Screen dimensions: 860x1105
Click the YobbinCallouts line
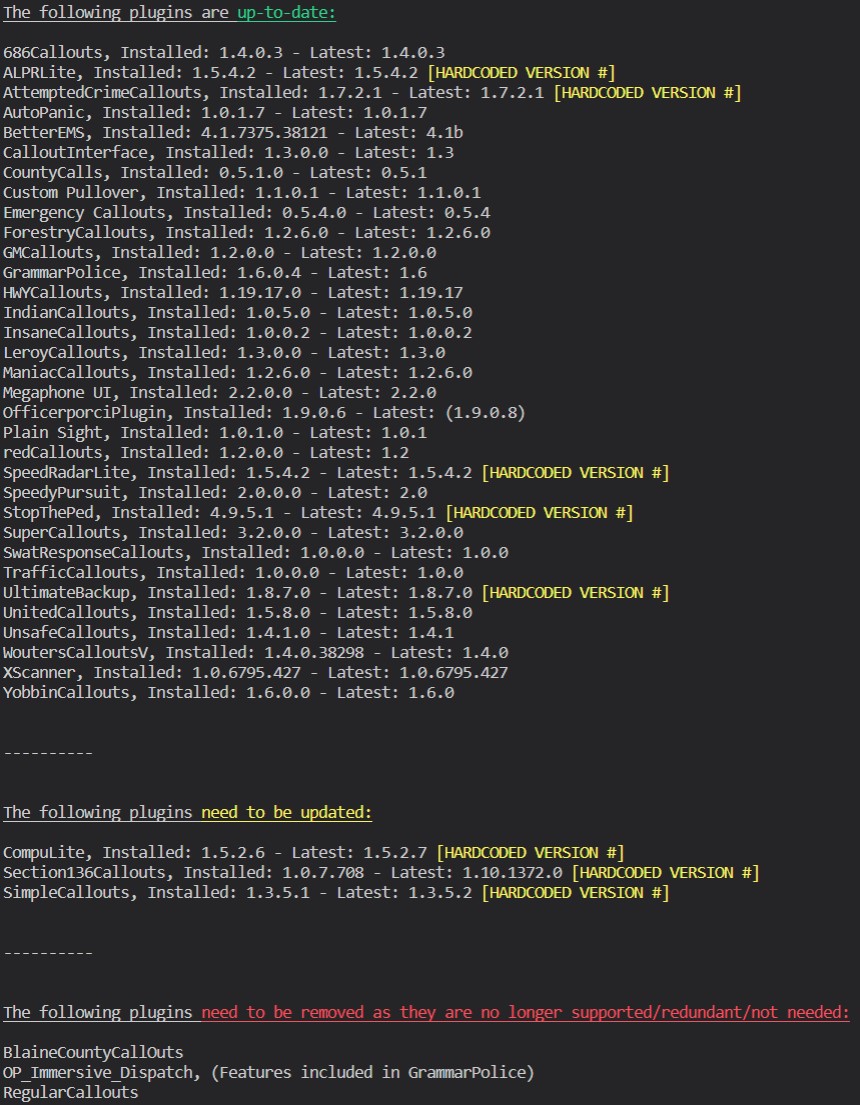pos(228,692)
